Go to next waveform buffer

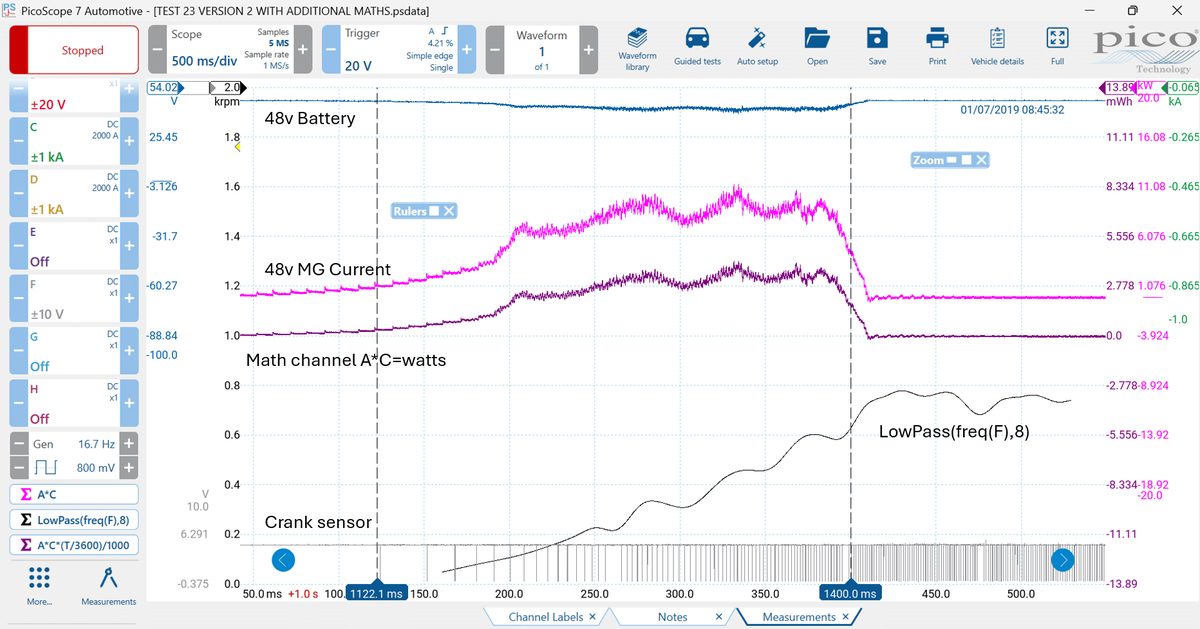point(588,50)
